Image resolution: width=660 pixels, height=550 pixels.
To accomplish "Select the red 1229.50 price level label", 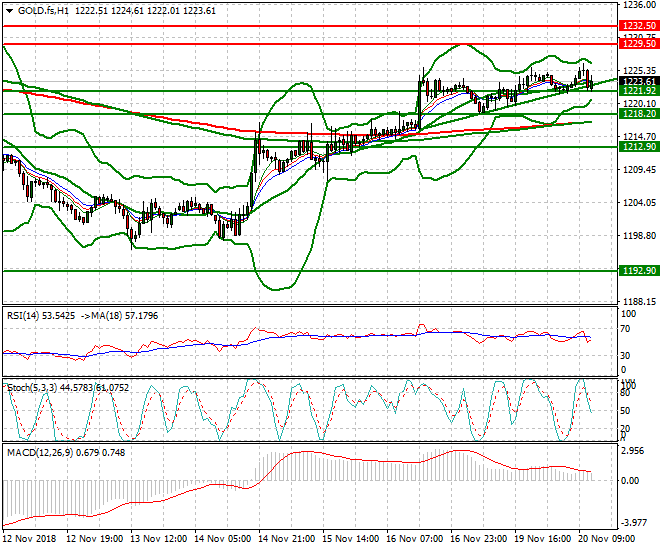I will click(x=639, y=44).
